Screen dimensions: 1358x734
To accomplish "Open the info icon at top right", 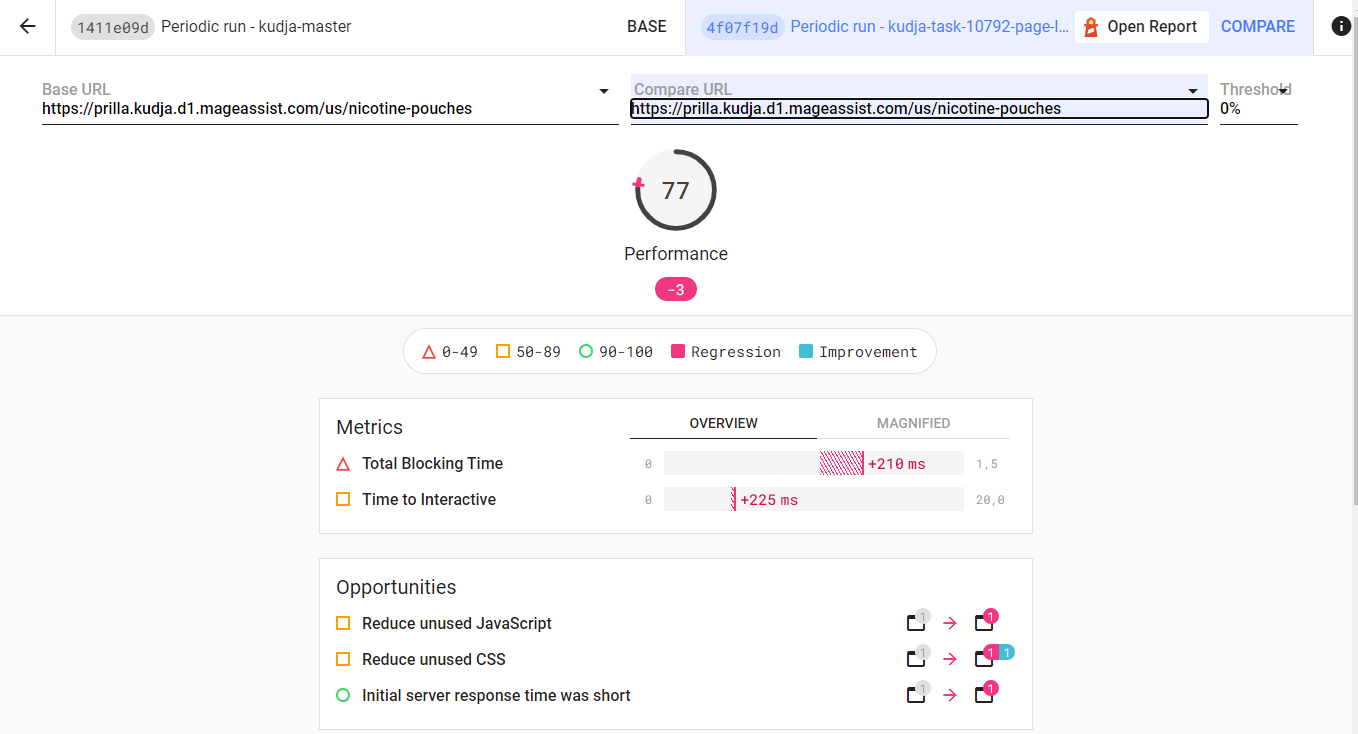I will click(1341, 27).
